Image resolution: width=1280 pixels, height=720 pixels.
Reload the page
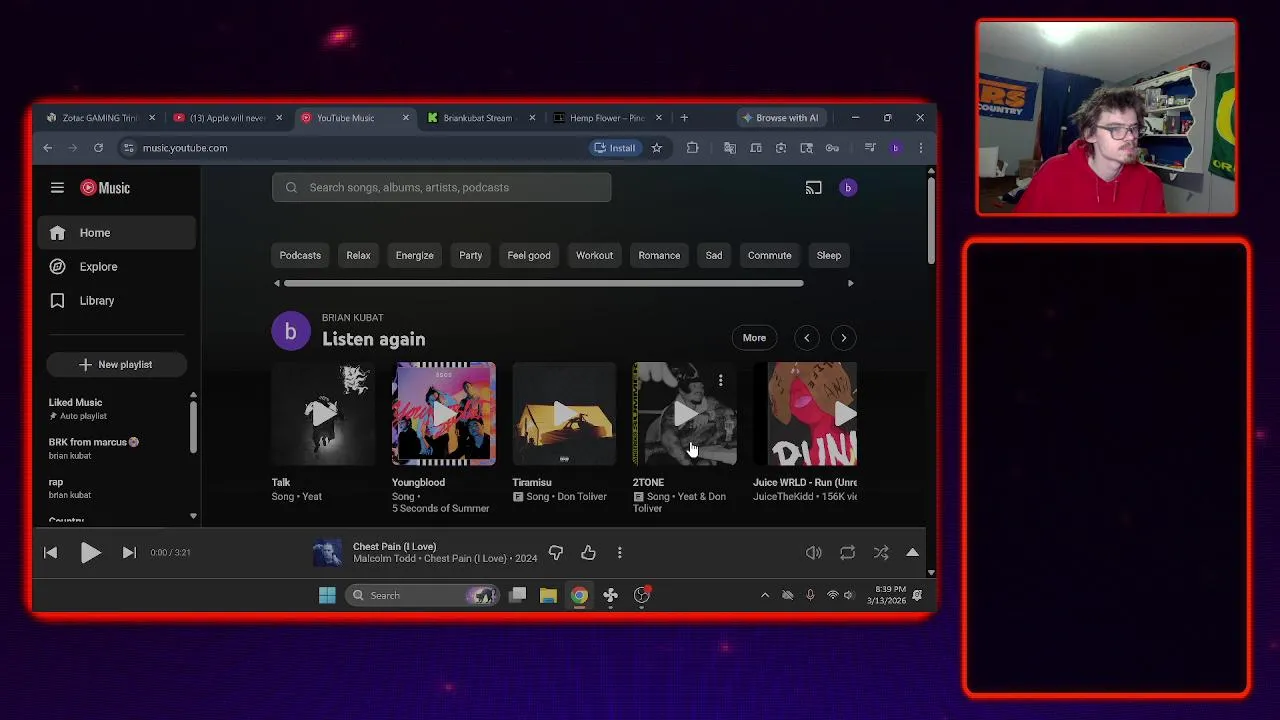(98, 147)
